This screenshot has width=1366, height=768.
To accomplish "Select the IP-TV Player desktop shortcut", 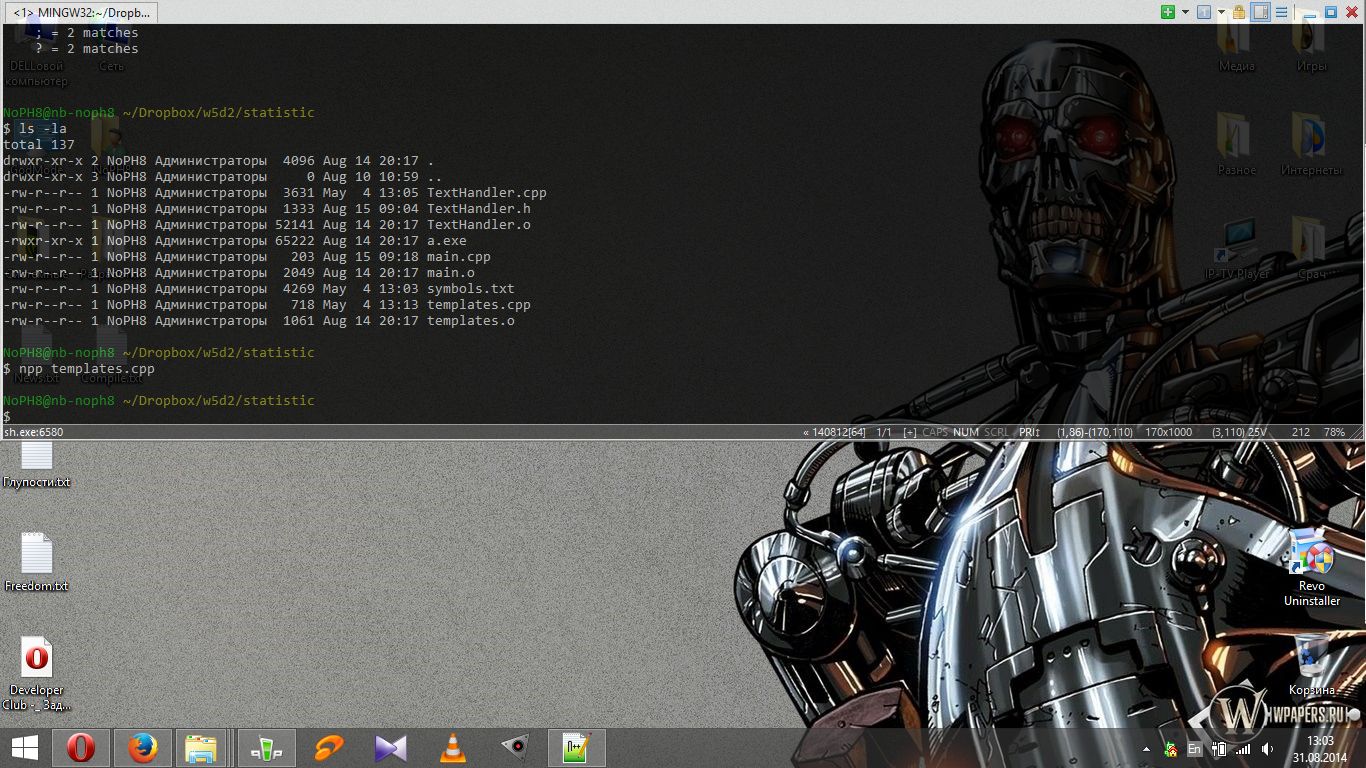I will click(1237, 250).
